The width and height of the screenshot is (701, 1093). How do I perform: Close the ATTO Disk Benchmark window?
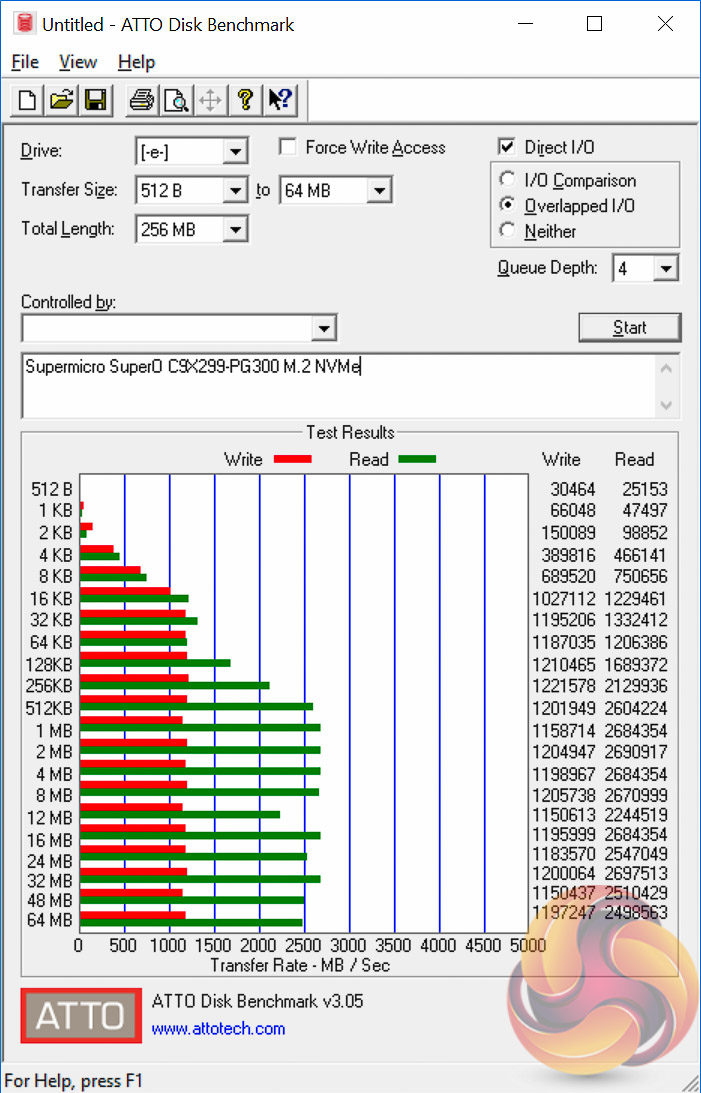click(x=665, y=24)
